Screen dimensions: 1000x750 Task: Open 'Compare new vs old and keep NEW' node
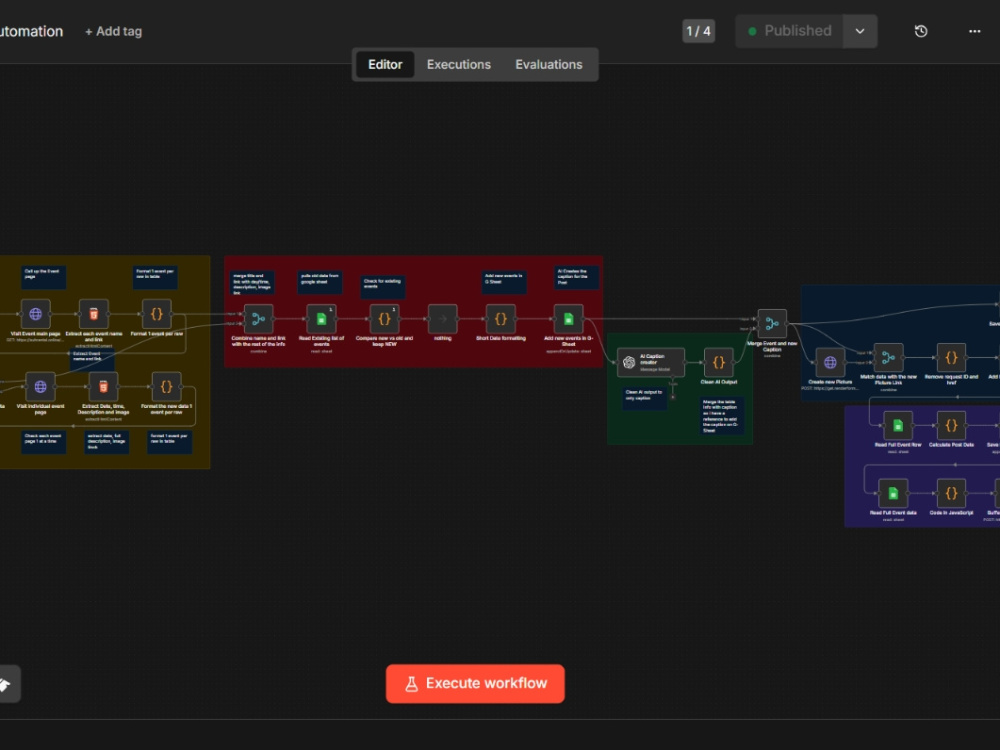(385, 319)
